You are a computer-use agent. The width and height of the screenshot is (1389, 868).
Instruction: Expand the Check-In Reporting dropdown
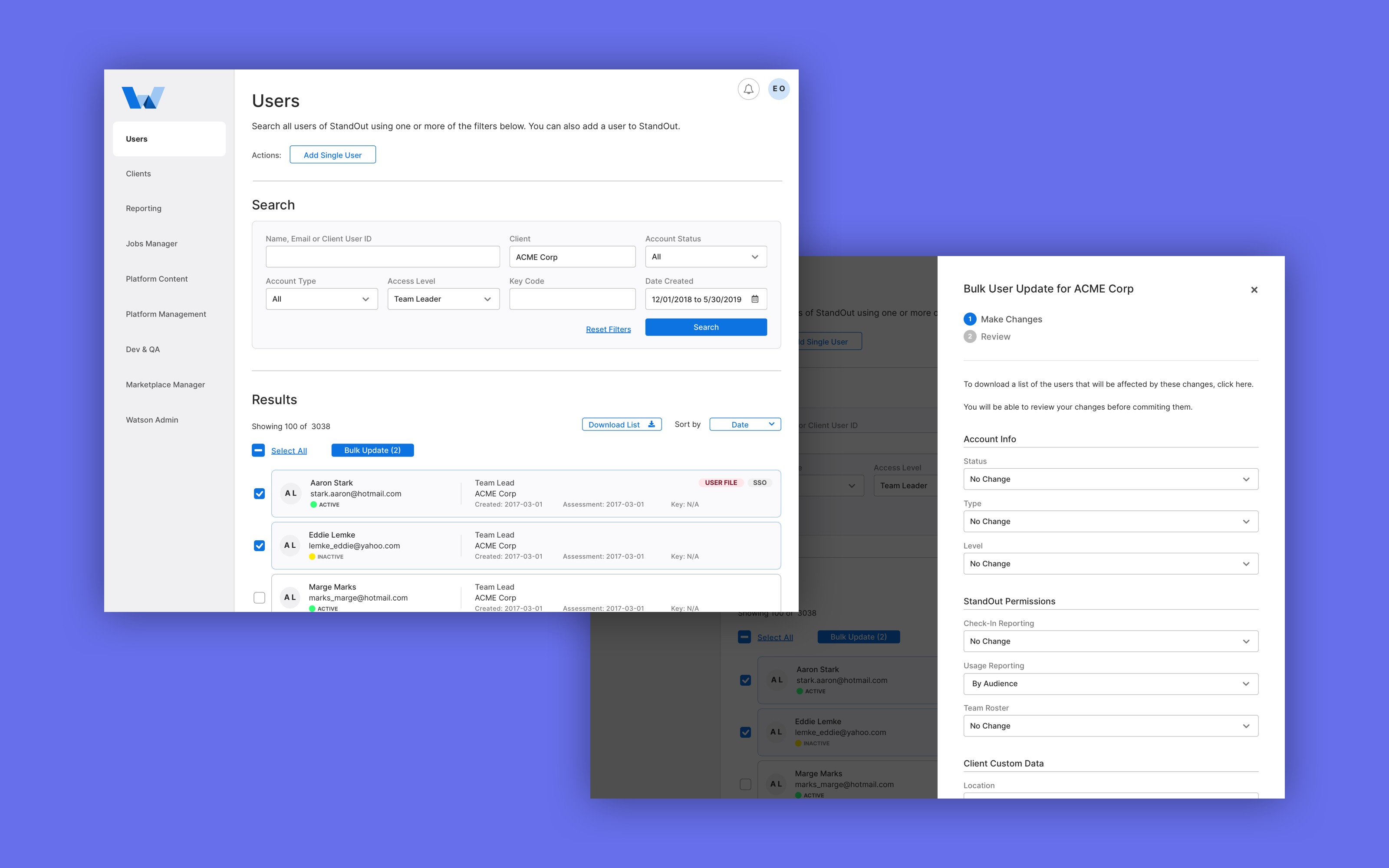(1111, 641)
